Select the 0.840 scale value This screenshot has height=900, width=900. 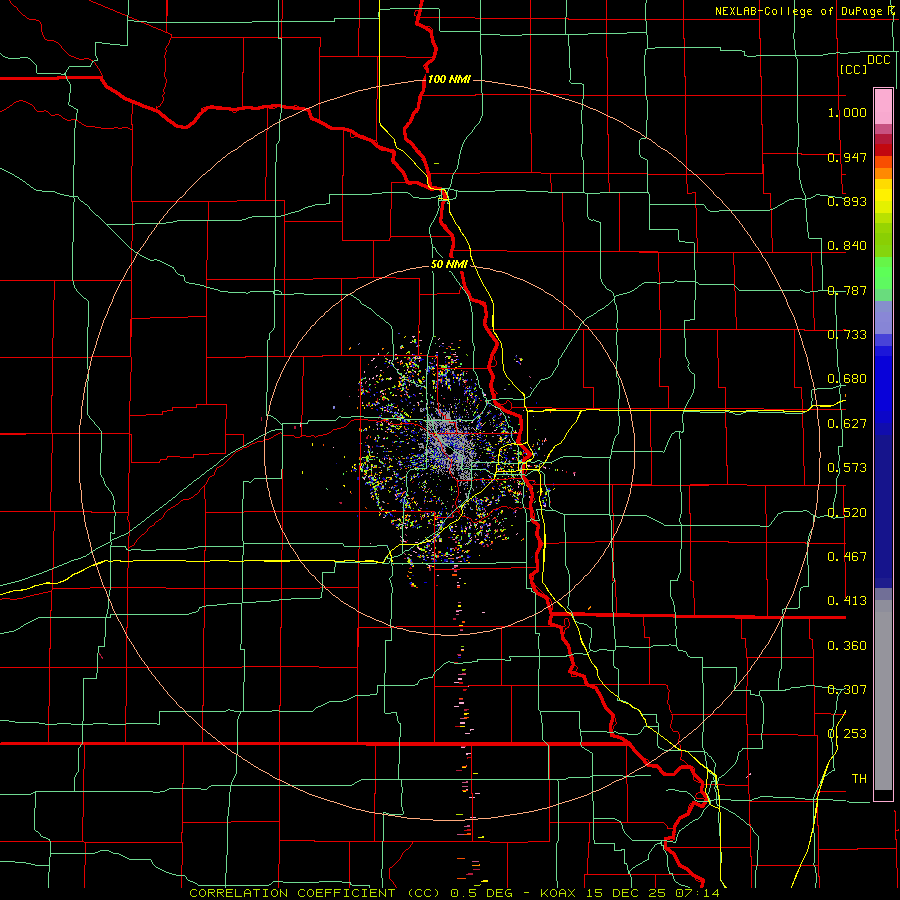(x=847, y=246)
